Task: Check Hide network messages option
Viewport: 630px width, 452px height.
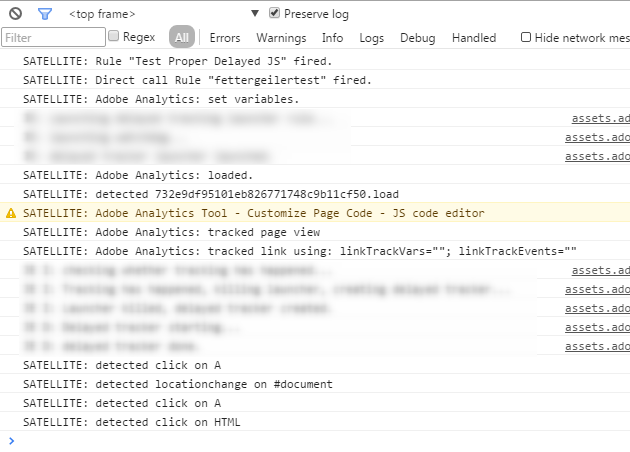Action: pos(526,37)
